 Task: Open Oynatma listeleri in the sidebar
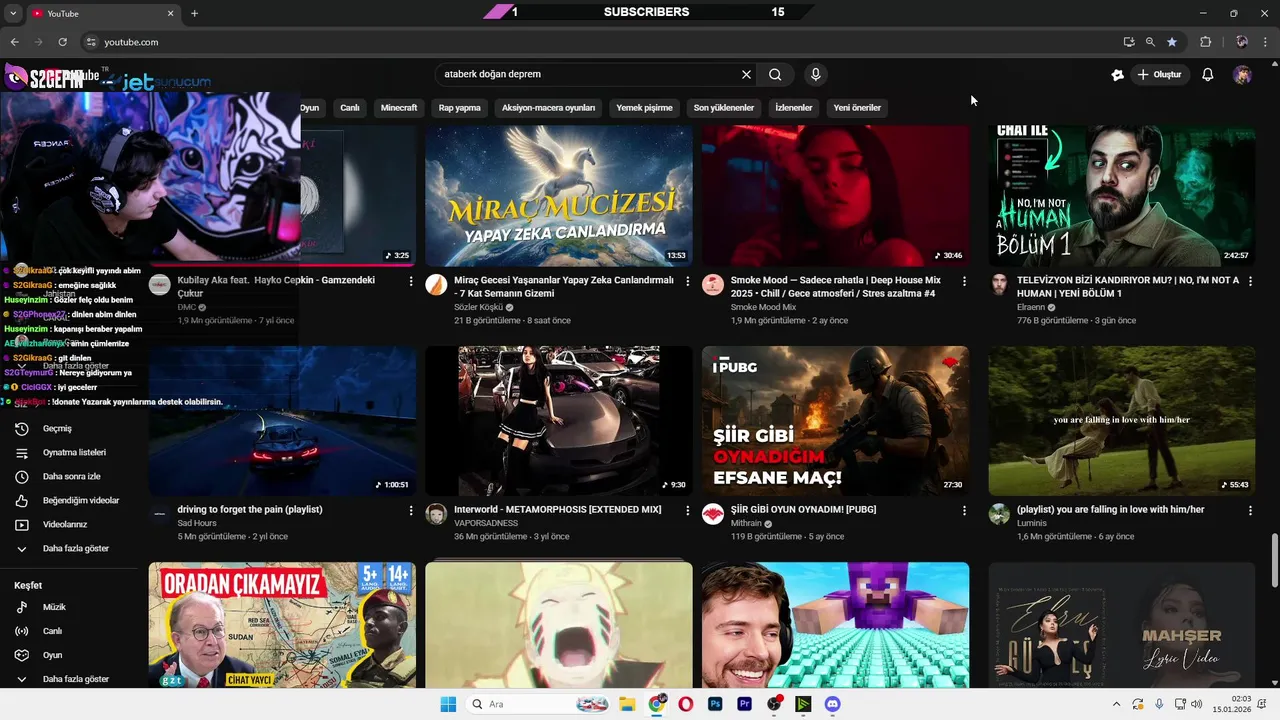tap(74, 453)
